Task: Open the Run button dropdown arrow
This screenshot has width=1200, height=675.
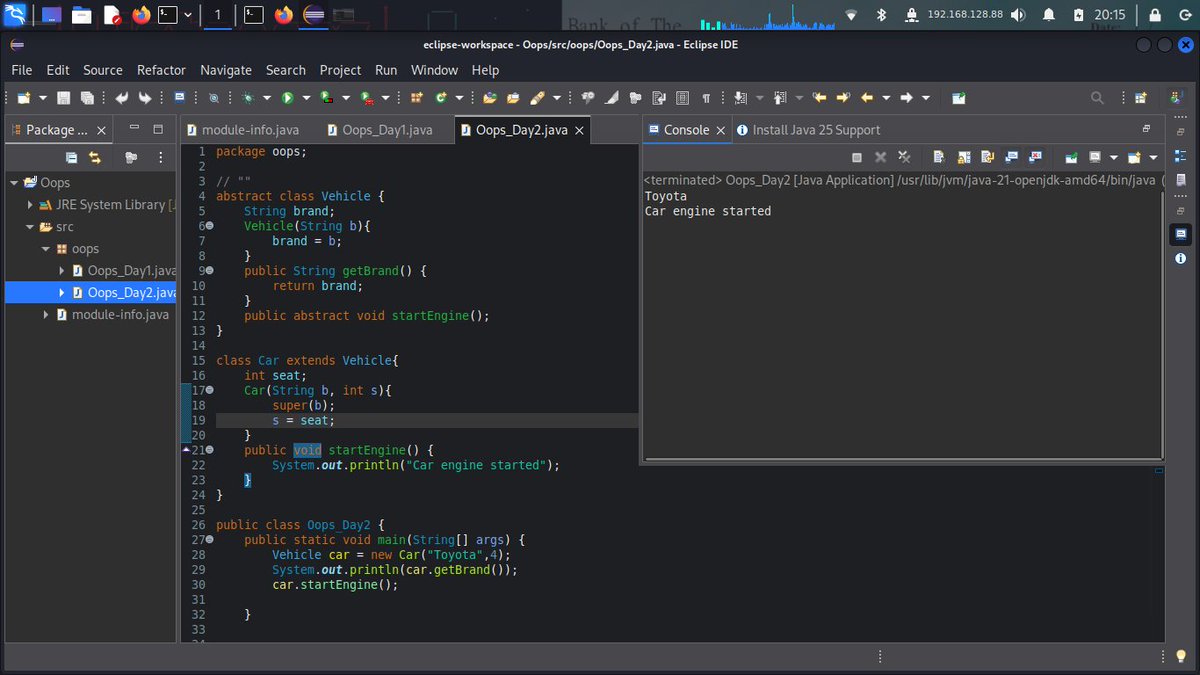Action: tap(306, 97)
